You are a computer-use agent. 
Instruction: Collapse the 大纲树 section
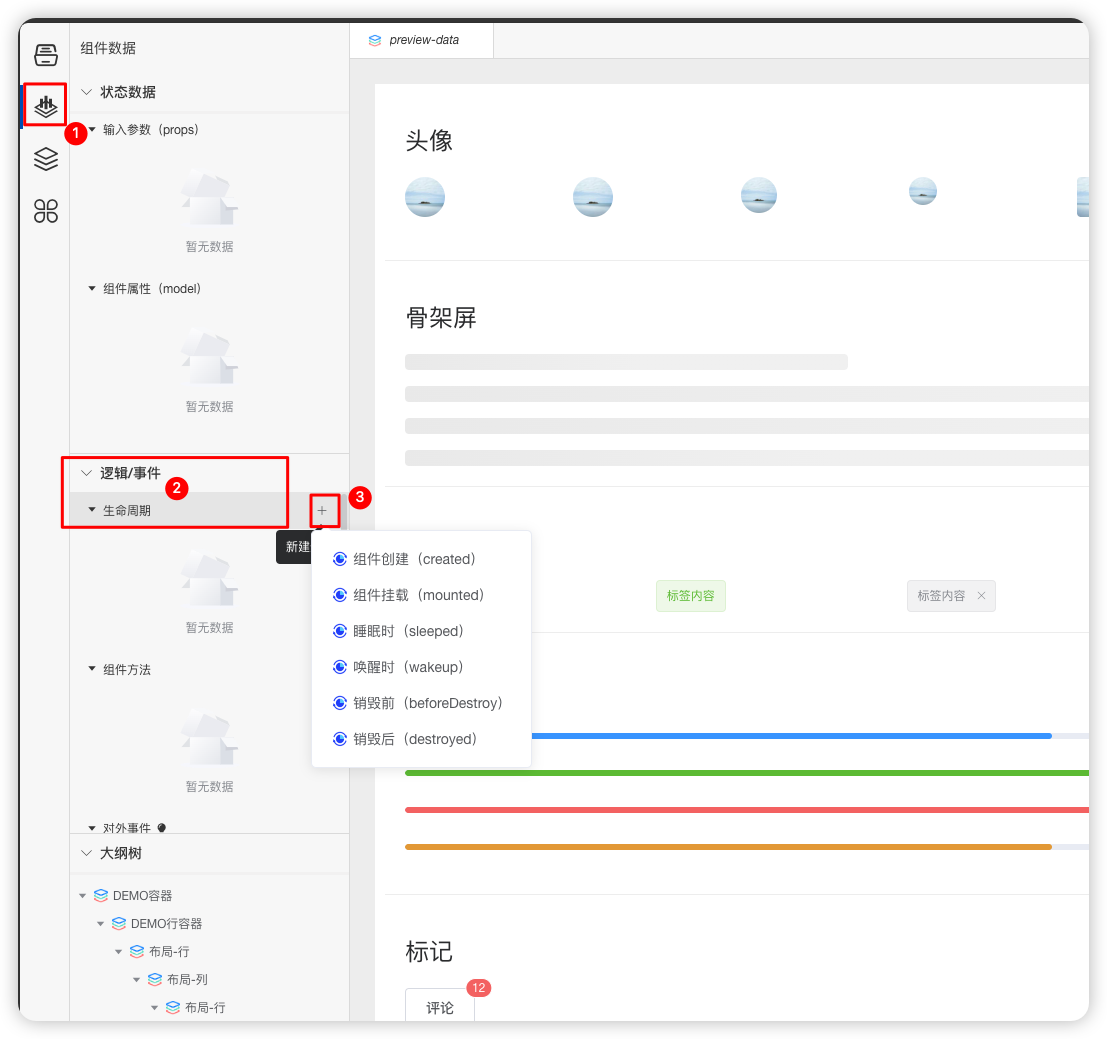pyautogui.click(x=86, y=853)
